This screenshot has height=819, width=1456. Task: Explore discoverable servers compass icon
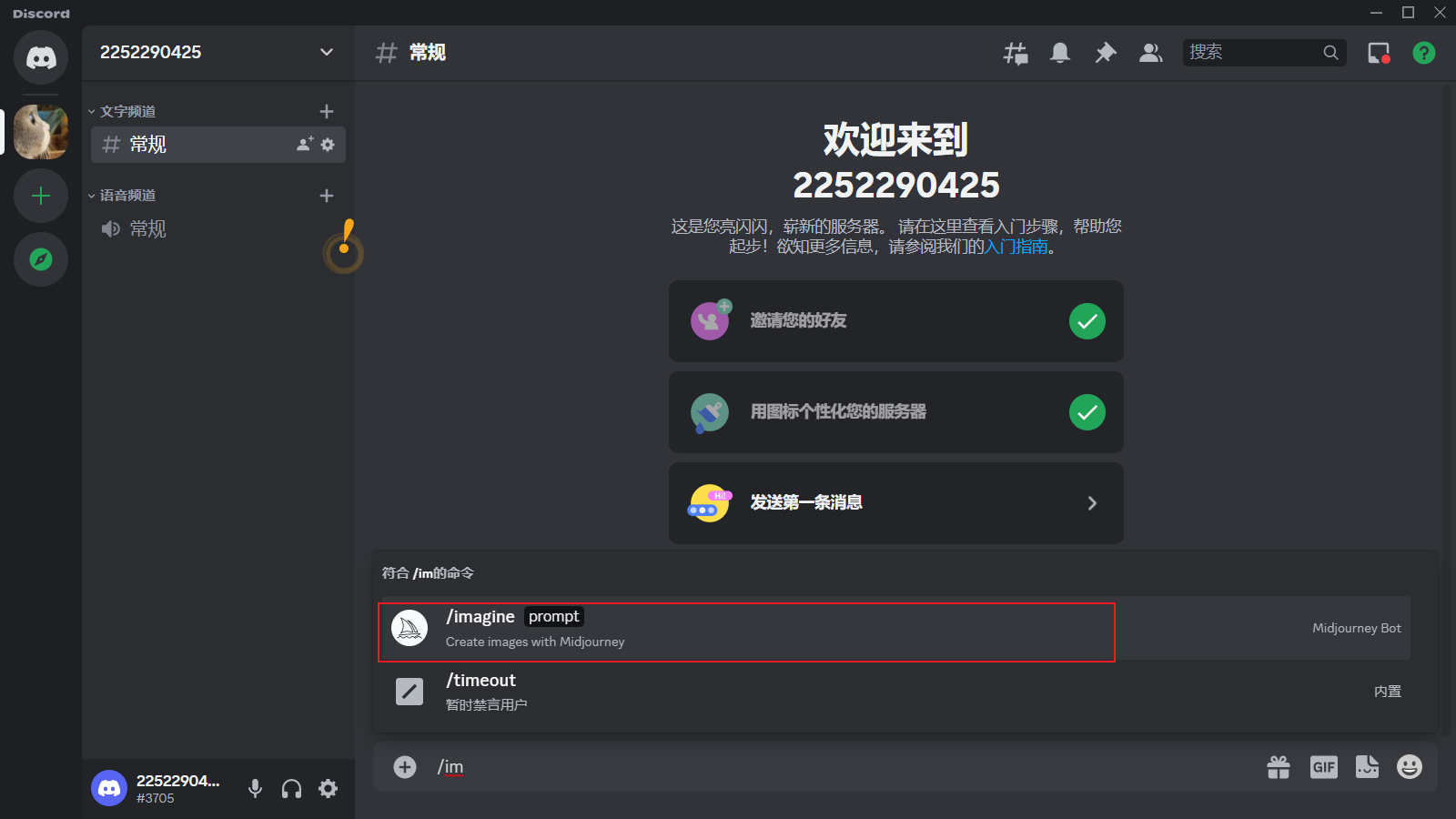coord(41,259)
